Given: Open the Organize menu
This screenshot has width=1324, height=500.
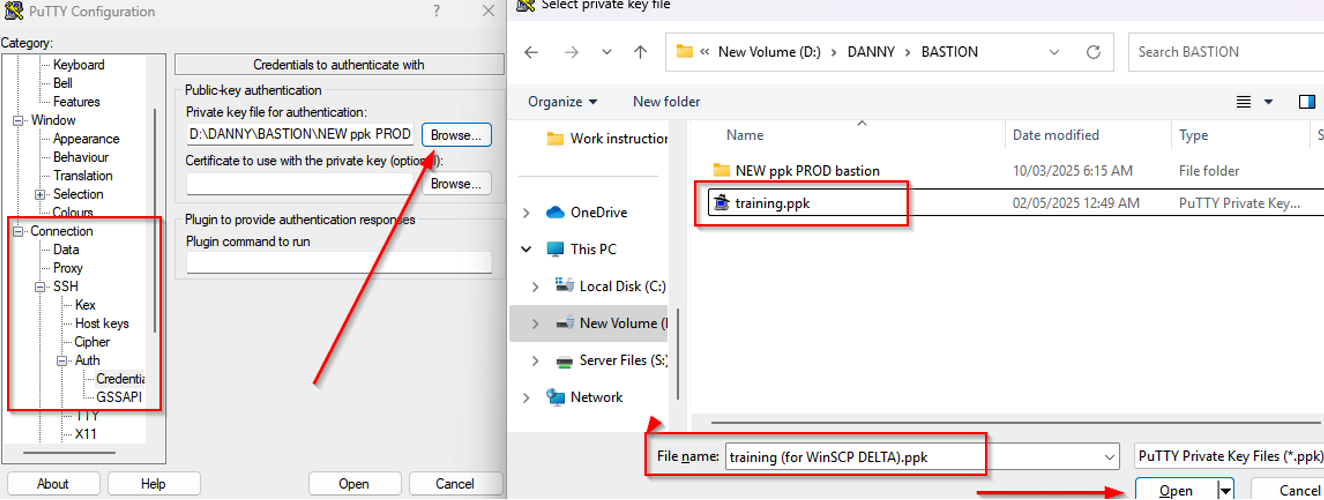Looking at the screenshot, I should pyautogui.click(x=563, y=101).
